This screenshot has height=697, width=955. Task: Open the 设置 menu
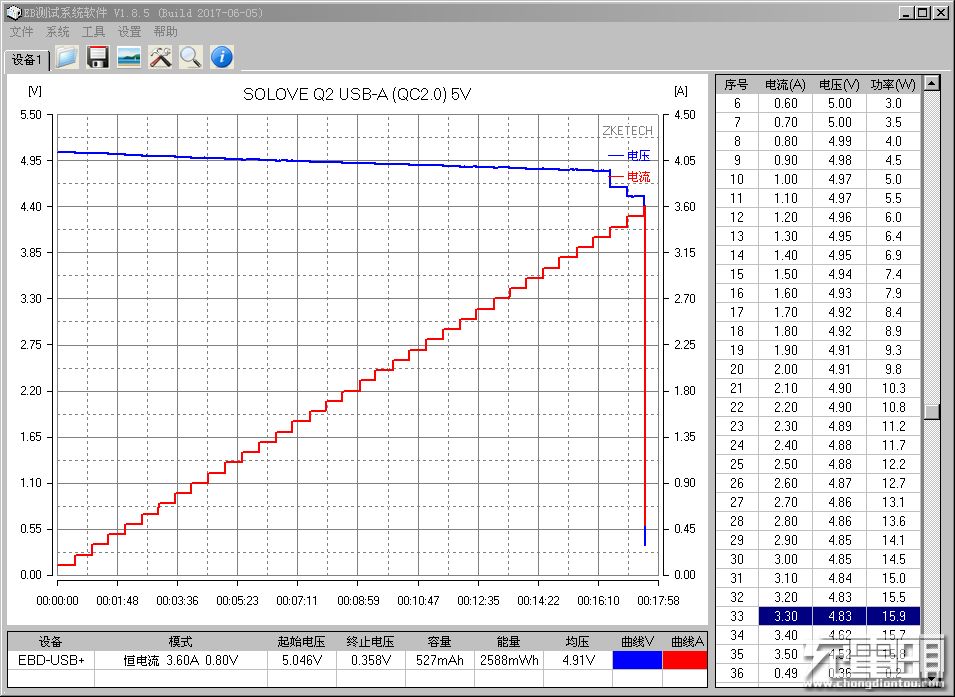[129, 32]
